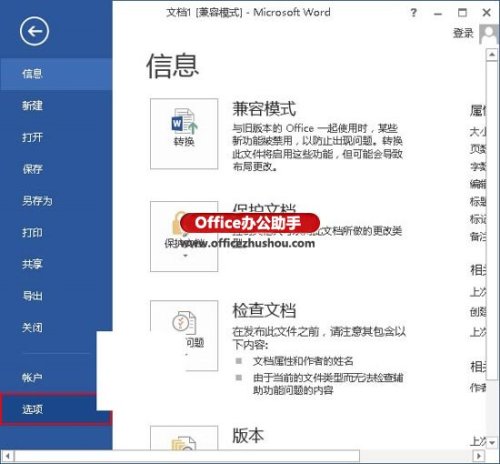Click the user account avatar icon
The image size is (500, 464).
[489, 34]
